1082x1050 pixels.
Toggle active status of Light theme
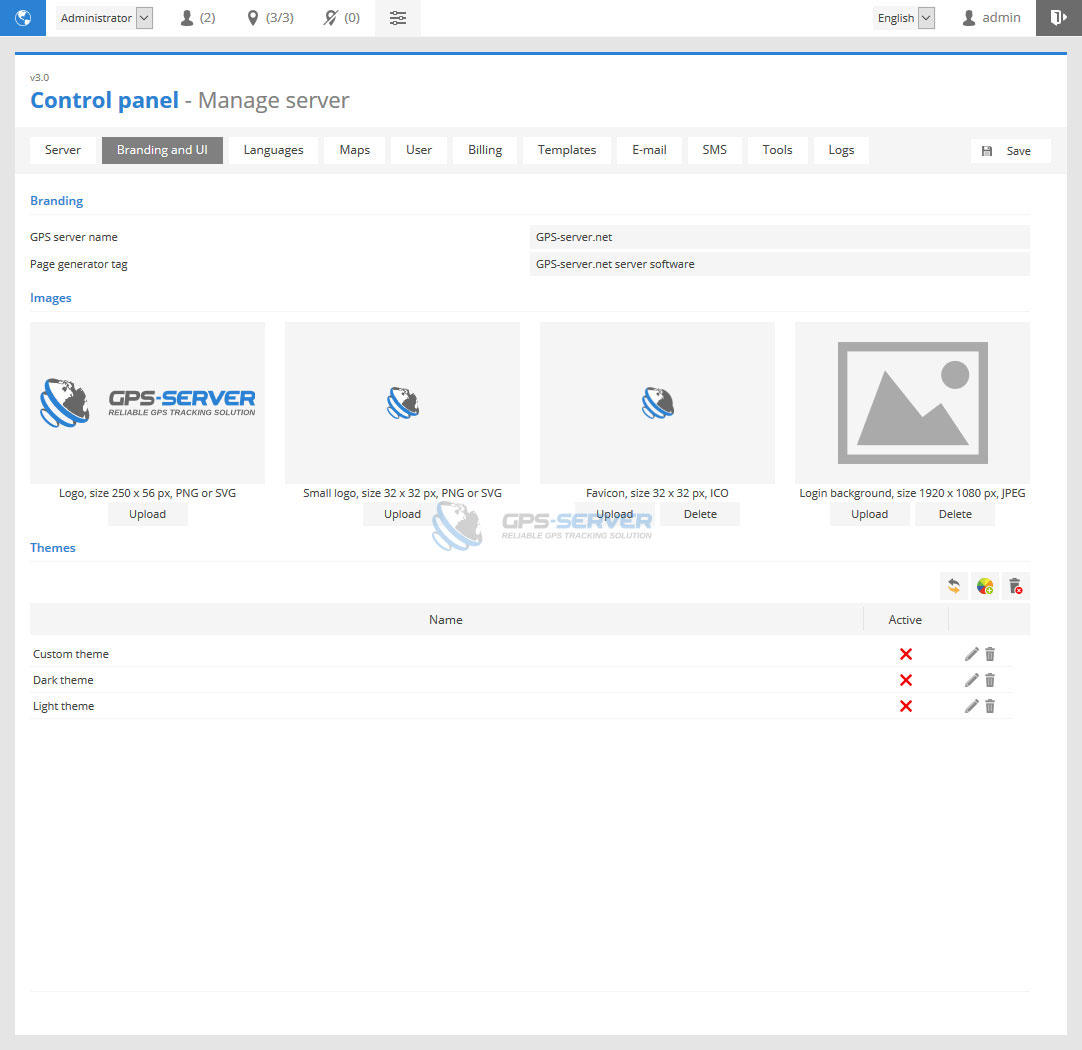tap(906, 706)
